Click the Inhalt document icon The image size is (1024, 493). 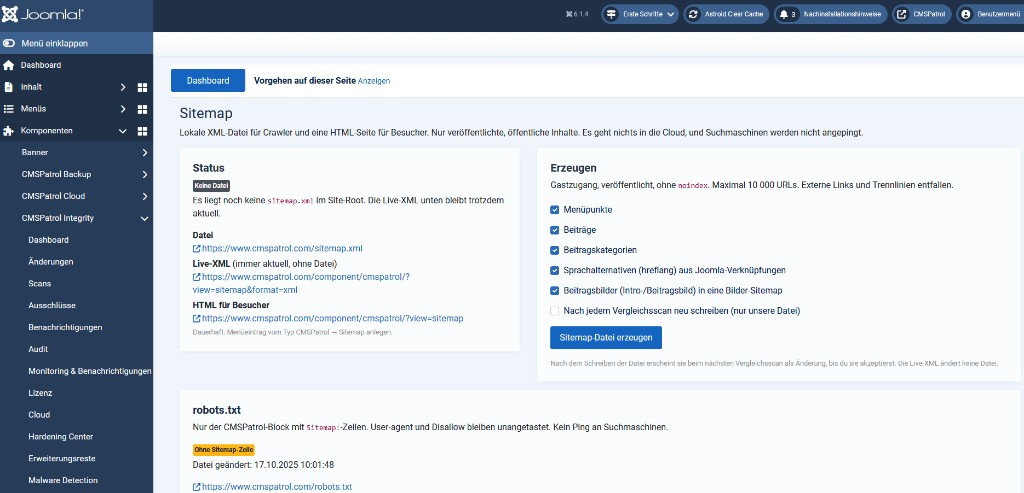[x=8, y=87]
